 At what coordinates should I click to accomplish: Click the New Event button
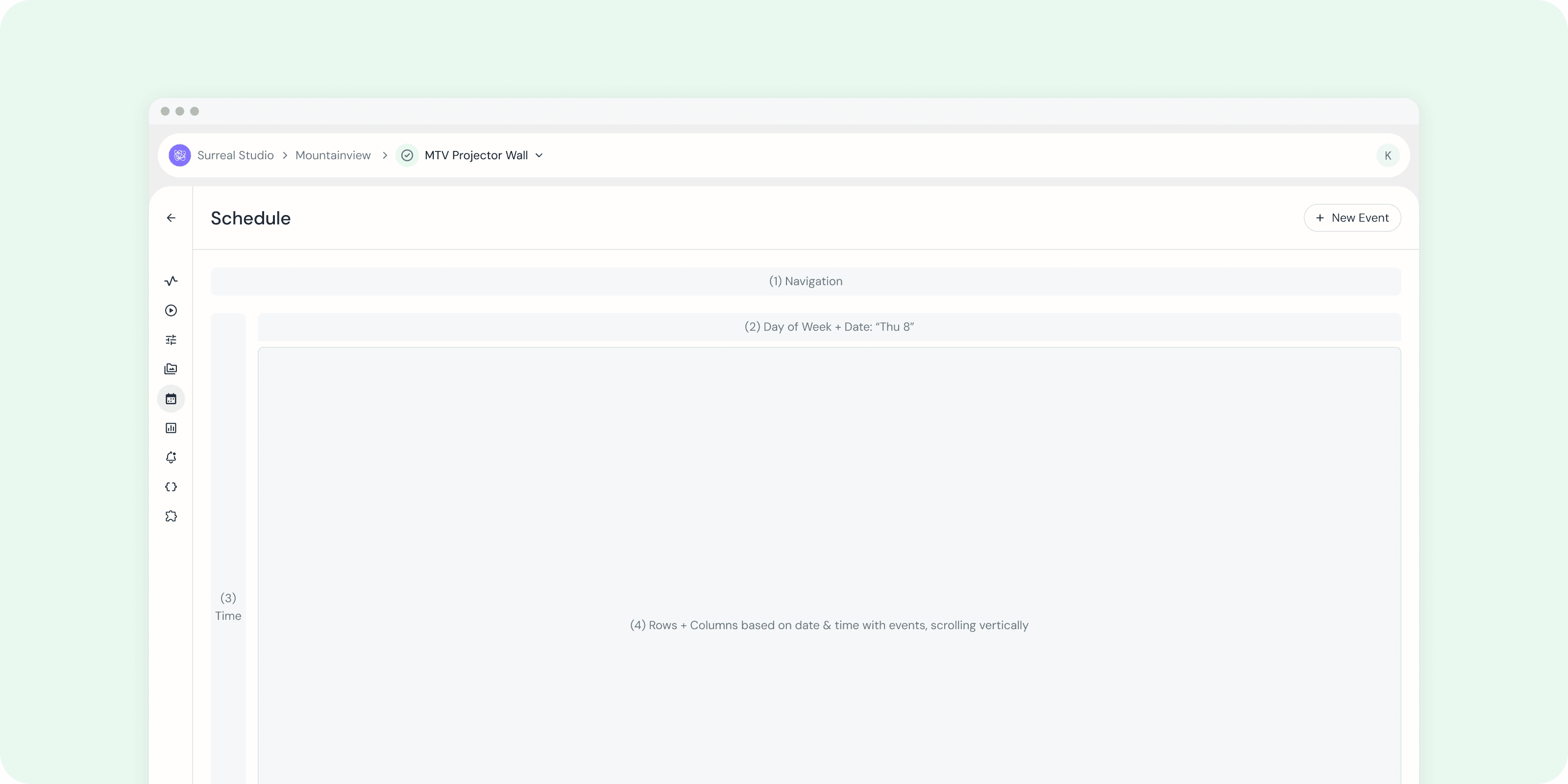1352,218
